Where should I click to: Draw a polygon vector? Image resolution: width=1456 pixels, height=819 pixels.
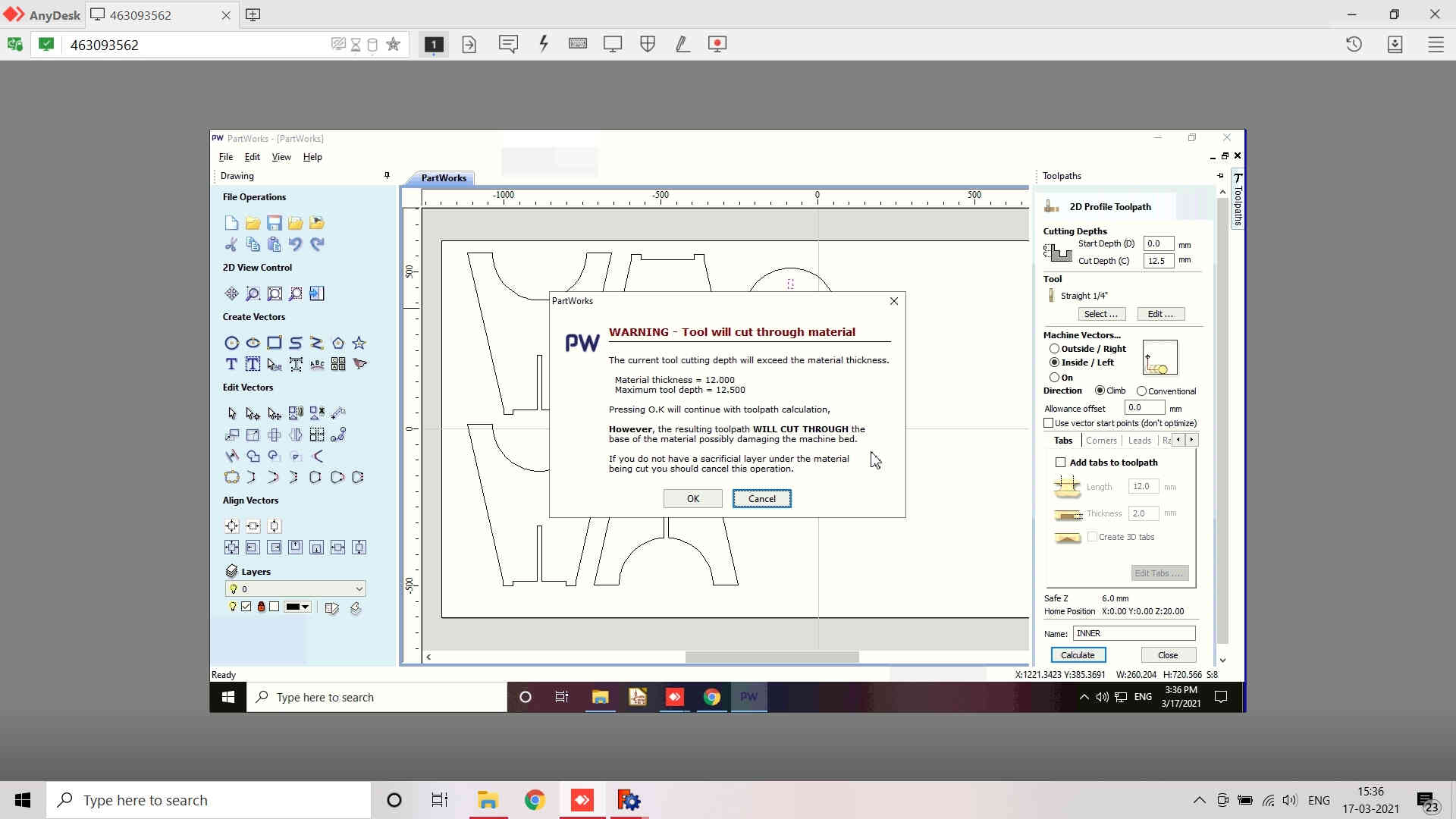[338, 343]
